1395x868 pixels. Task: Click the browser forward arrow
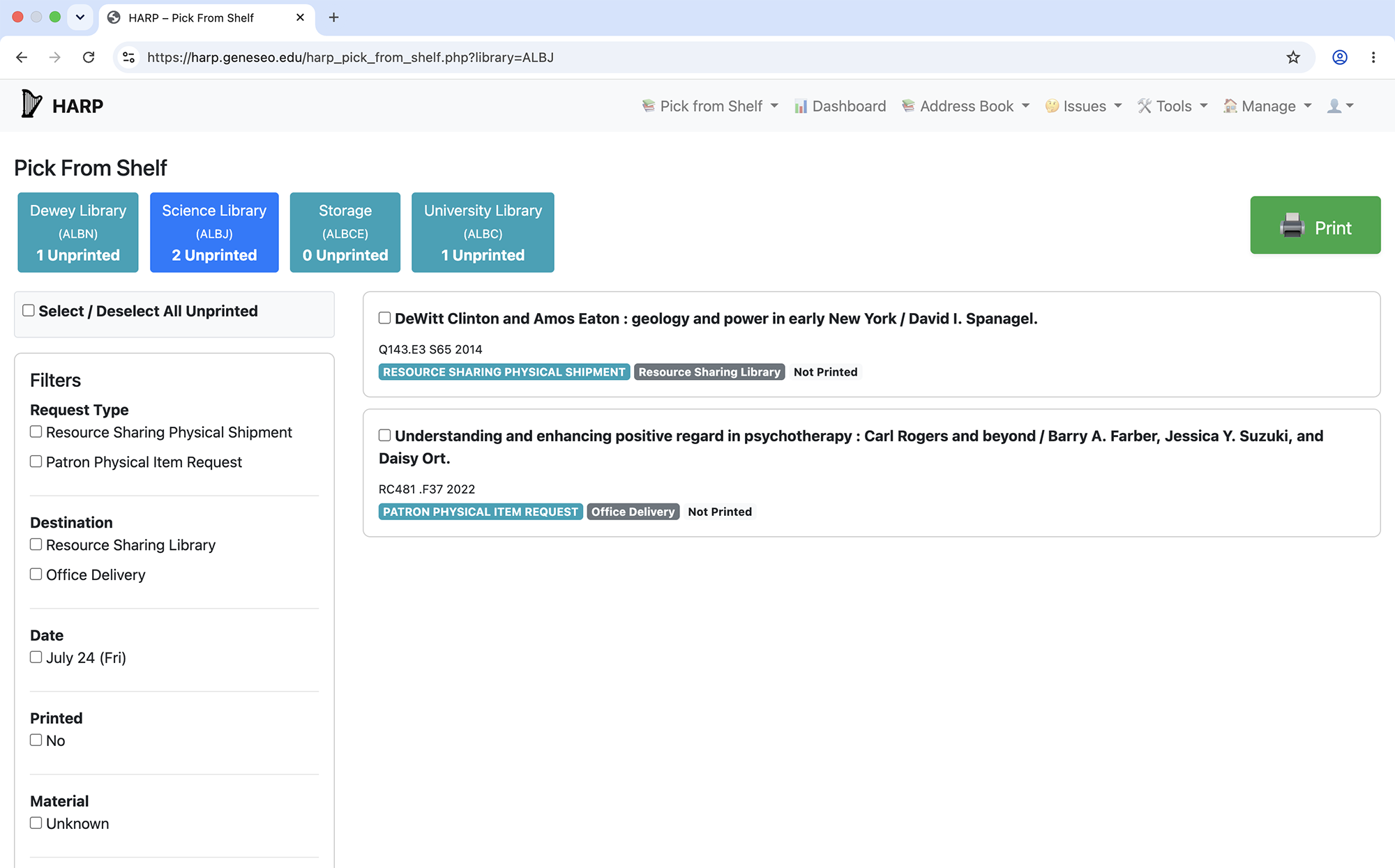point(54,57)
